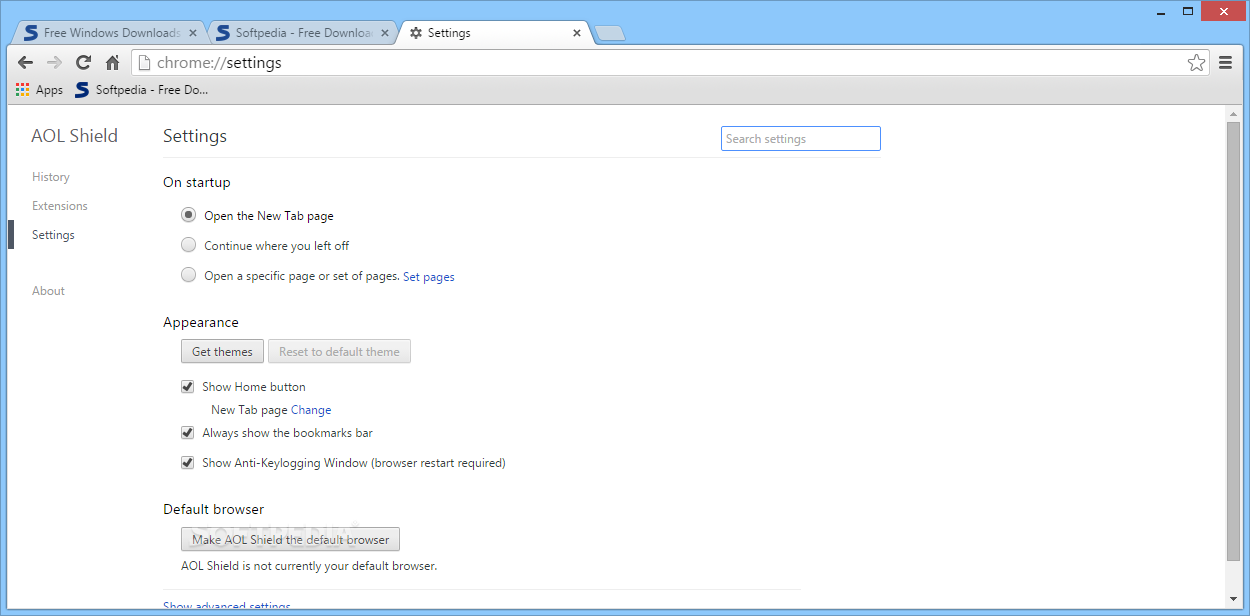Click Show advanced settings link
The width and height of the screenshot is (1250, 616).
tap(227, 607)
